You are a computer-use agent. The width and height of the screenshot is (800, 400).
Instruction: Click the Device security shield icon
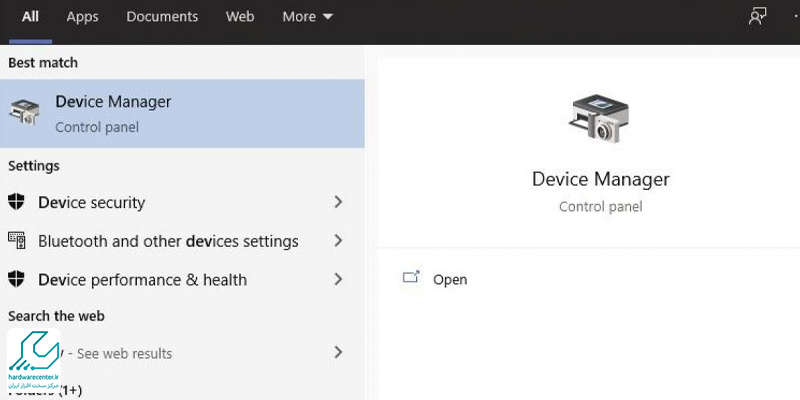(17, 202)
